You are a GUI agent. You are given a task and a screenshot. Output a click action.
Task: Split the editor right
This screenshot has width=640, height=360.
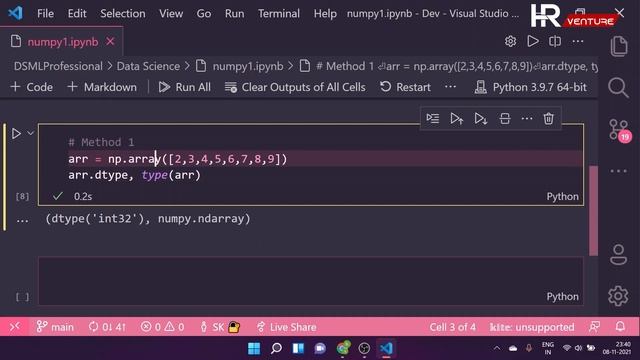tap(555, 41)
